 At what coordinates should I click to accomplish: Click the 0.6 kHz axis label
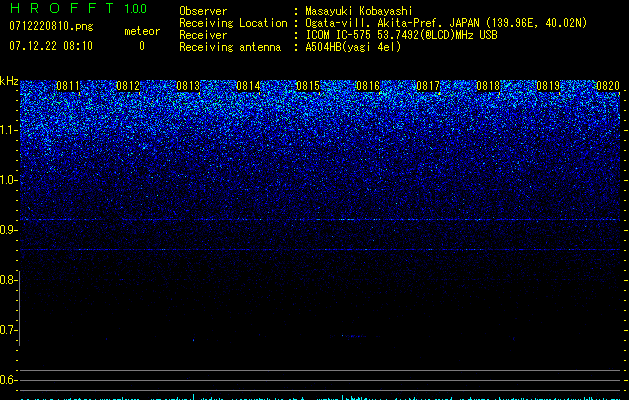click(9, 380)
